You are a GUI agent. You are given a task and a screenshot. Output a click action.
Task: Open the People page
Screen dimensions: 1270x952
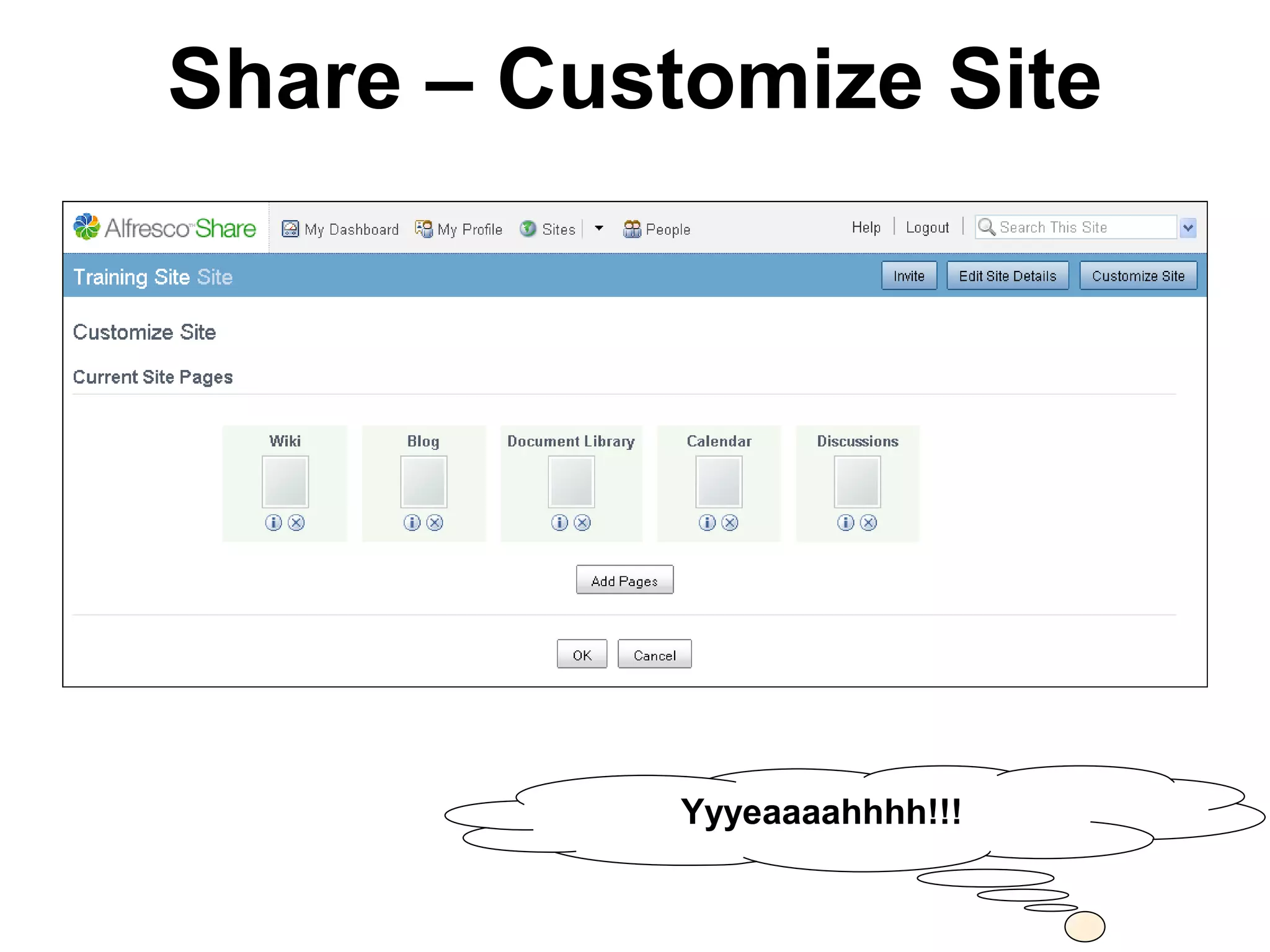657,229
